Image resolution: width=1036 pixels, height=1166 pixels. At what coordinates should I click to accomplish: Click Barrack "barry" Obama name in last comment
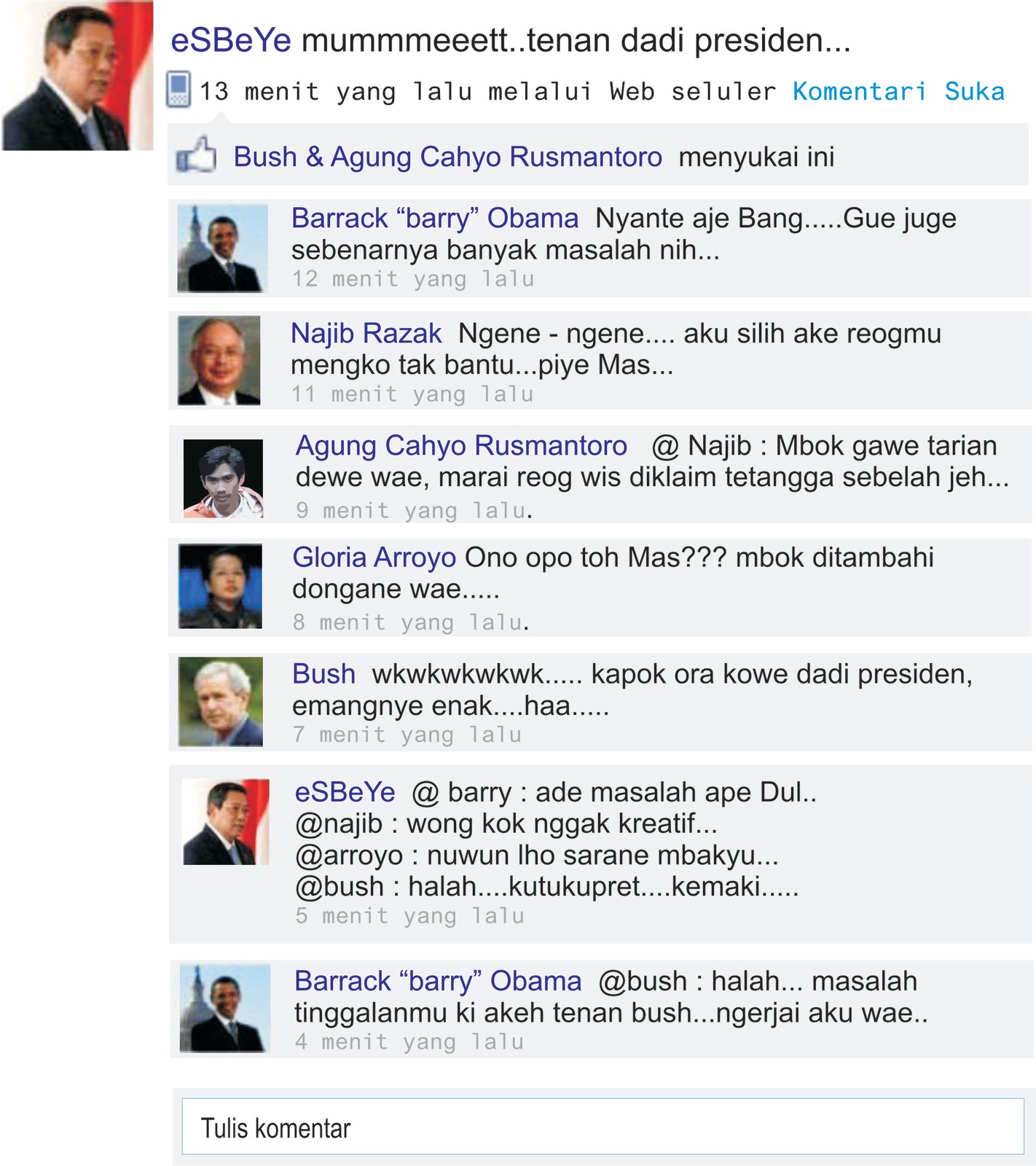[x=438, y=981]
